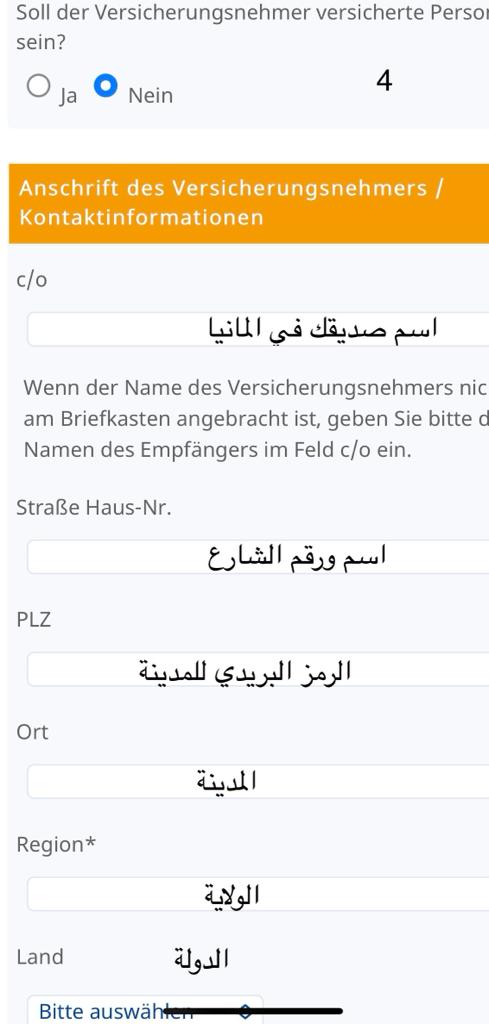Click the orange Anschrift des Versicherungsnehmers header
The height and width of the screenshot is (1024, 489).
tap(249, 203)
